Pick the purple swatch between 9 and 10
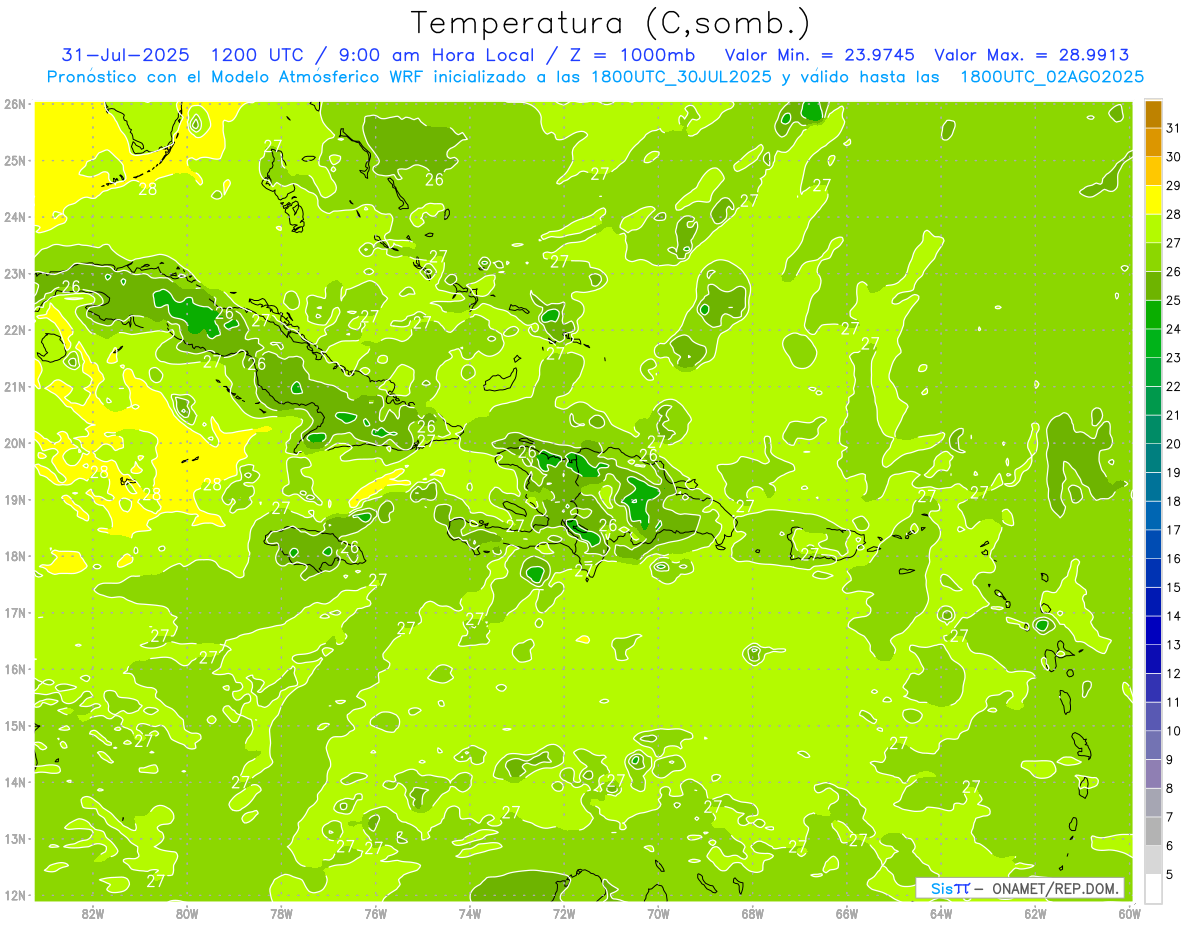 click(1153, 745)
